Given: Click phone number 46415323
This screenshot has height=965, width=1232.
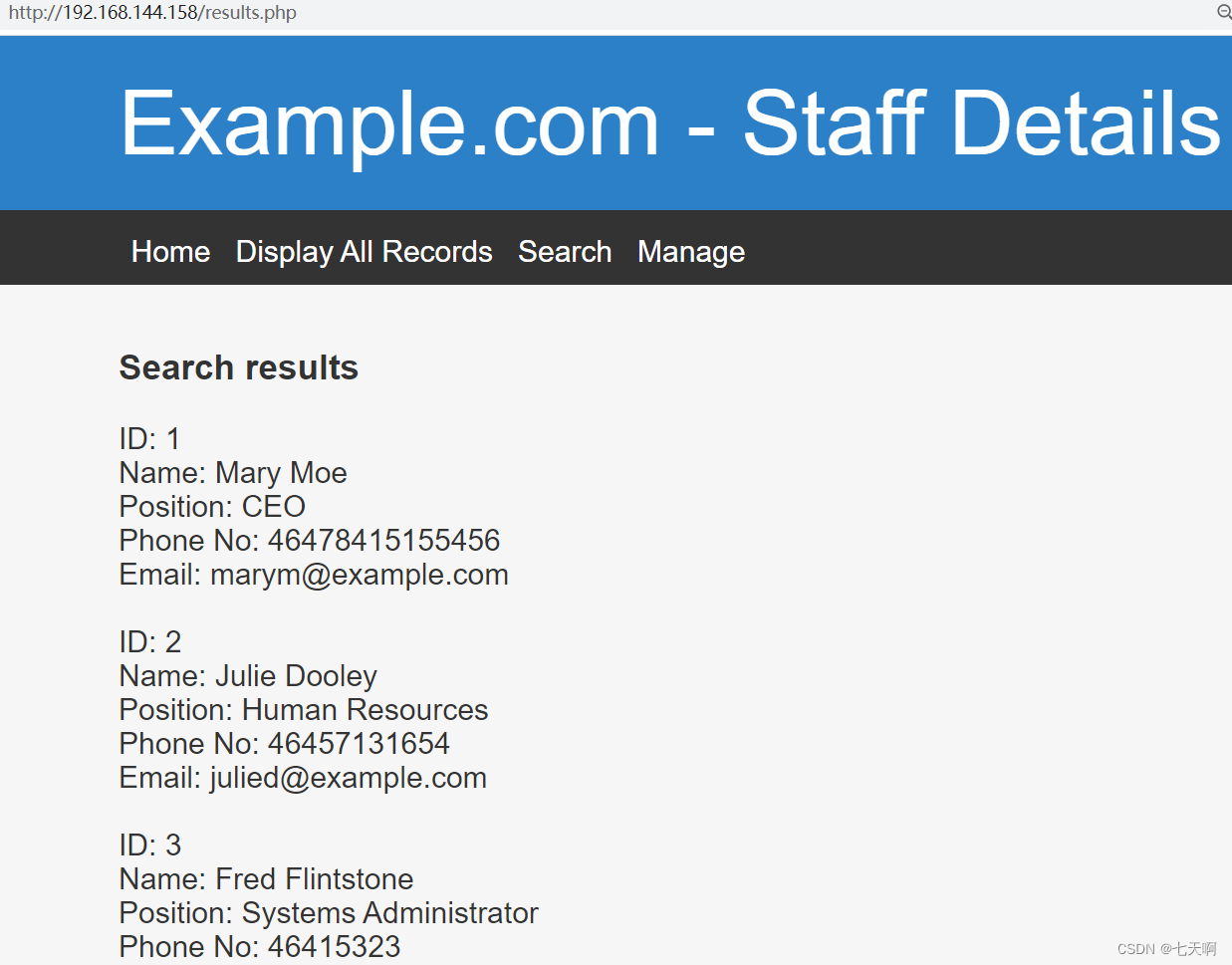Looking at the screenshot, I should pyautogui.click(x=335, y=947).
